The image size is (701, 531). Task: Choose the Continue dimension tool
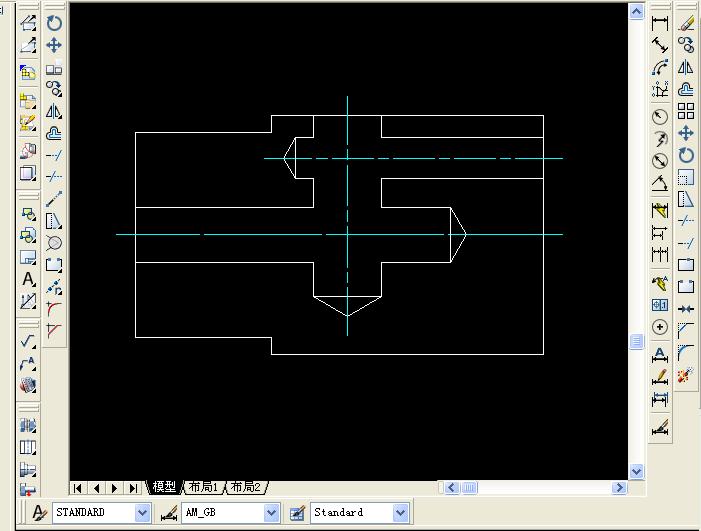coord(659,254)
